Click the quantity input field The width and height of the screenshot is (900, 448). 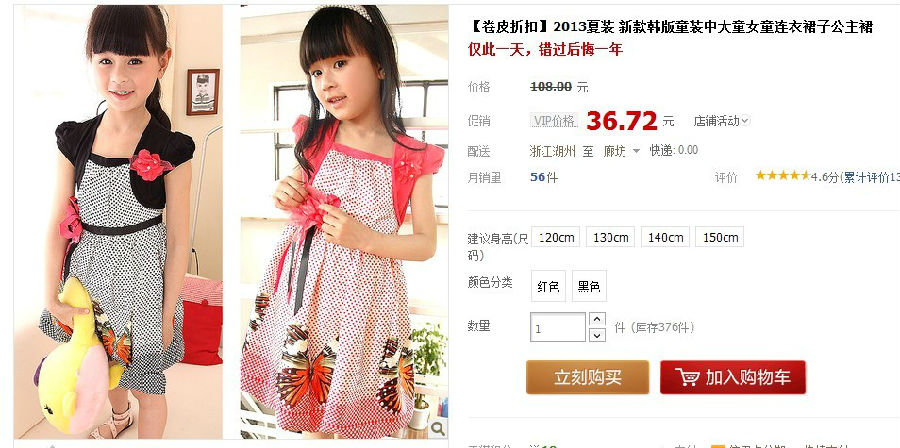tap(558, 327)
